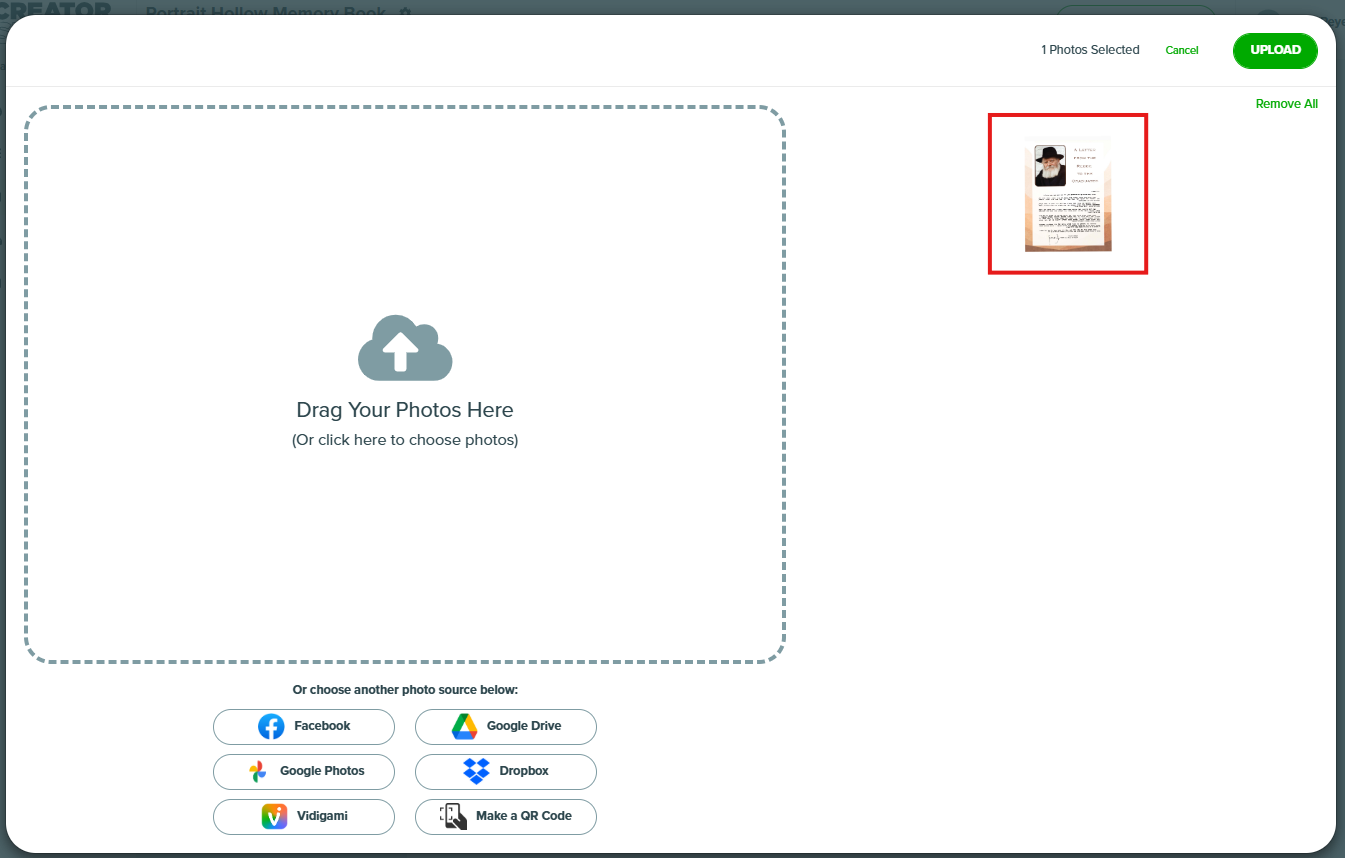The width and height of the screenshot is (1345, 858).
Task: Click the '1 Photos Selected' counter text
Action: (1090, 50)
